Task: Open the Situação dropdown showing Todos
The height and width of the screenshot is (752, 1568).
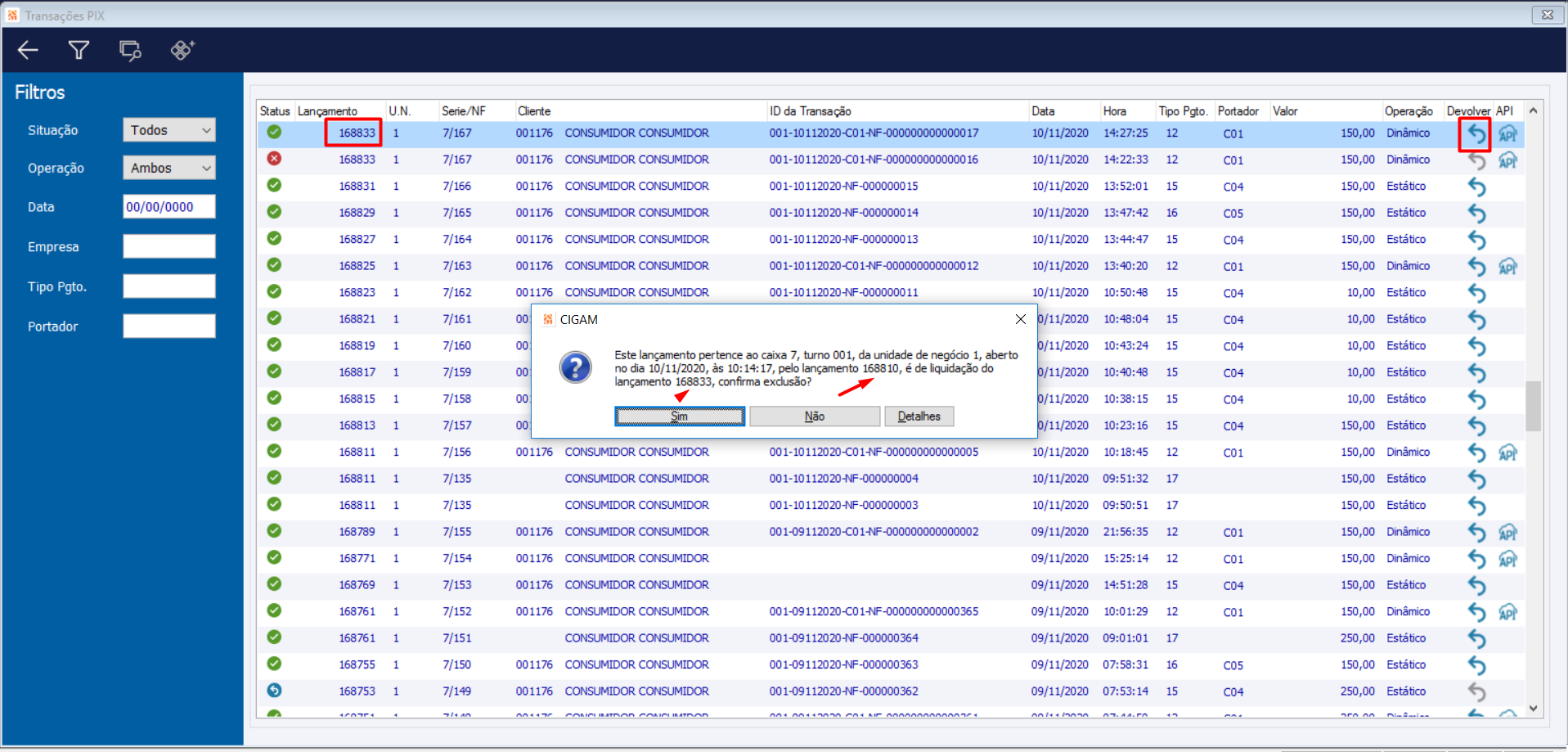Action: [x=169, y=130]
